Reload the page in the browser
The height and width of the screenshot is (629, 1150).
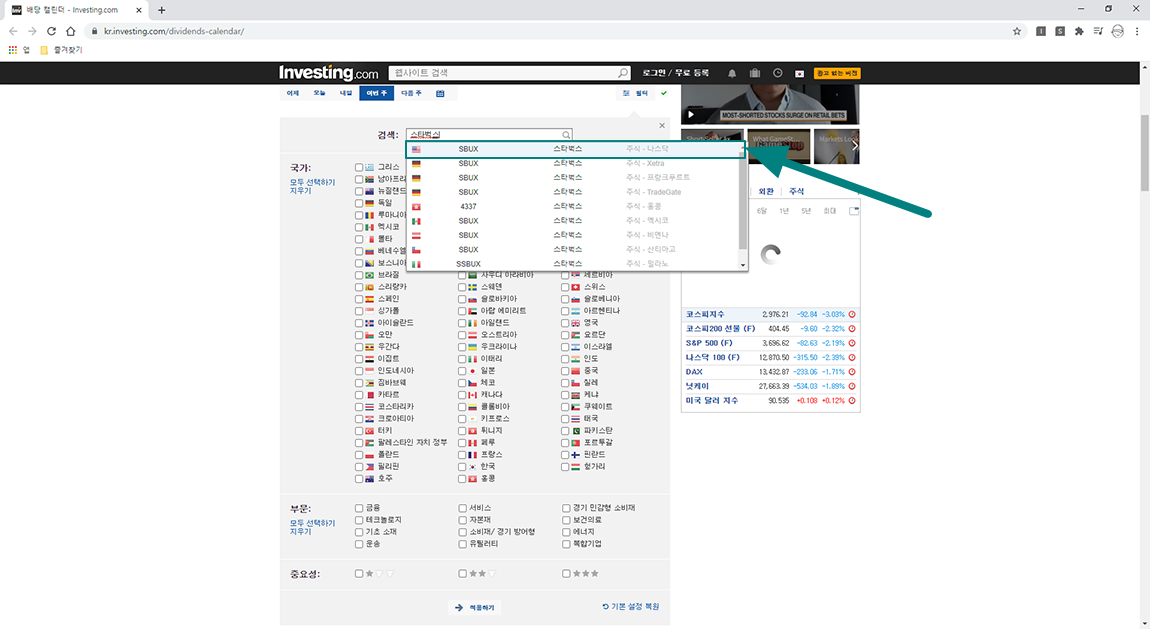(x=51, y=31)
